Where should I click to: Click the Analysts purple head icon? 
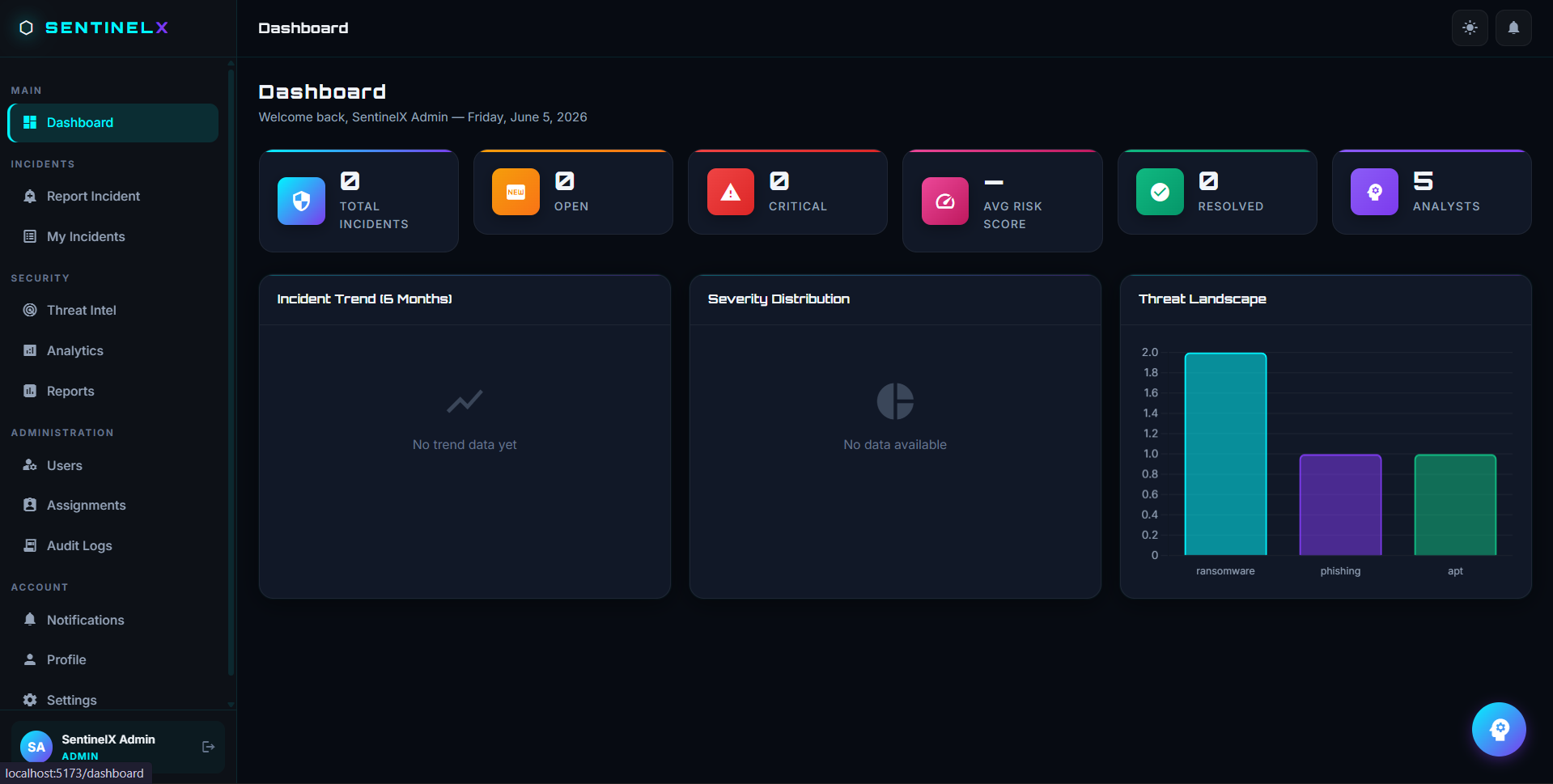[1374, 192]
